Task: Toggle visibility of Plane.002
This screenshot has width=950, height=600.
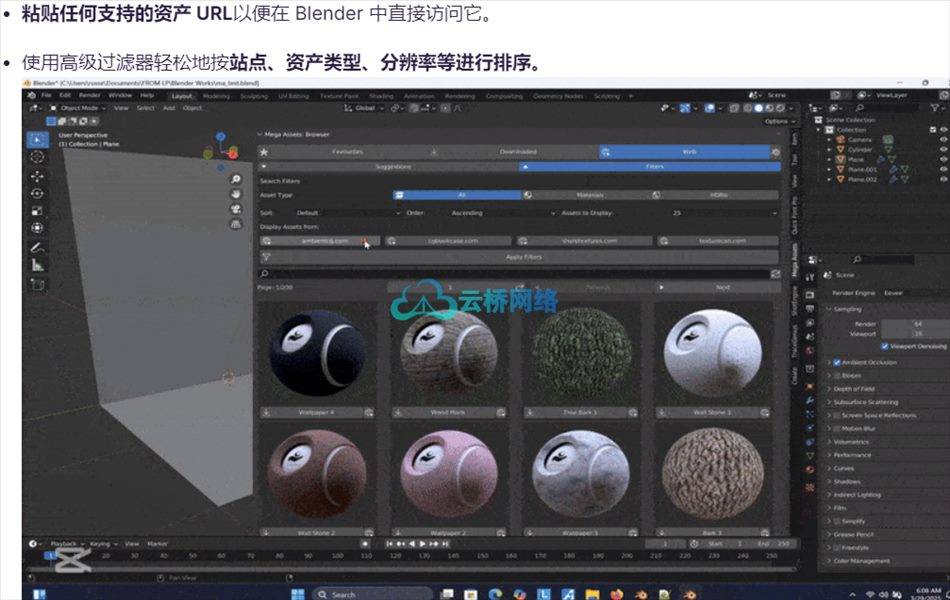Action: click(943, 179)
